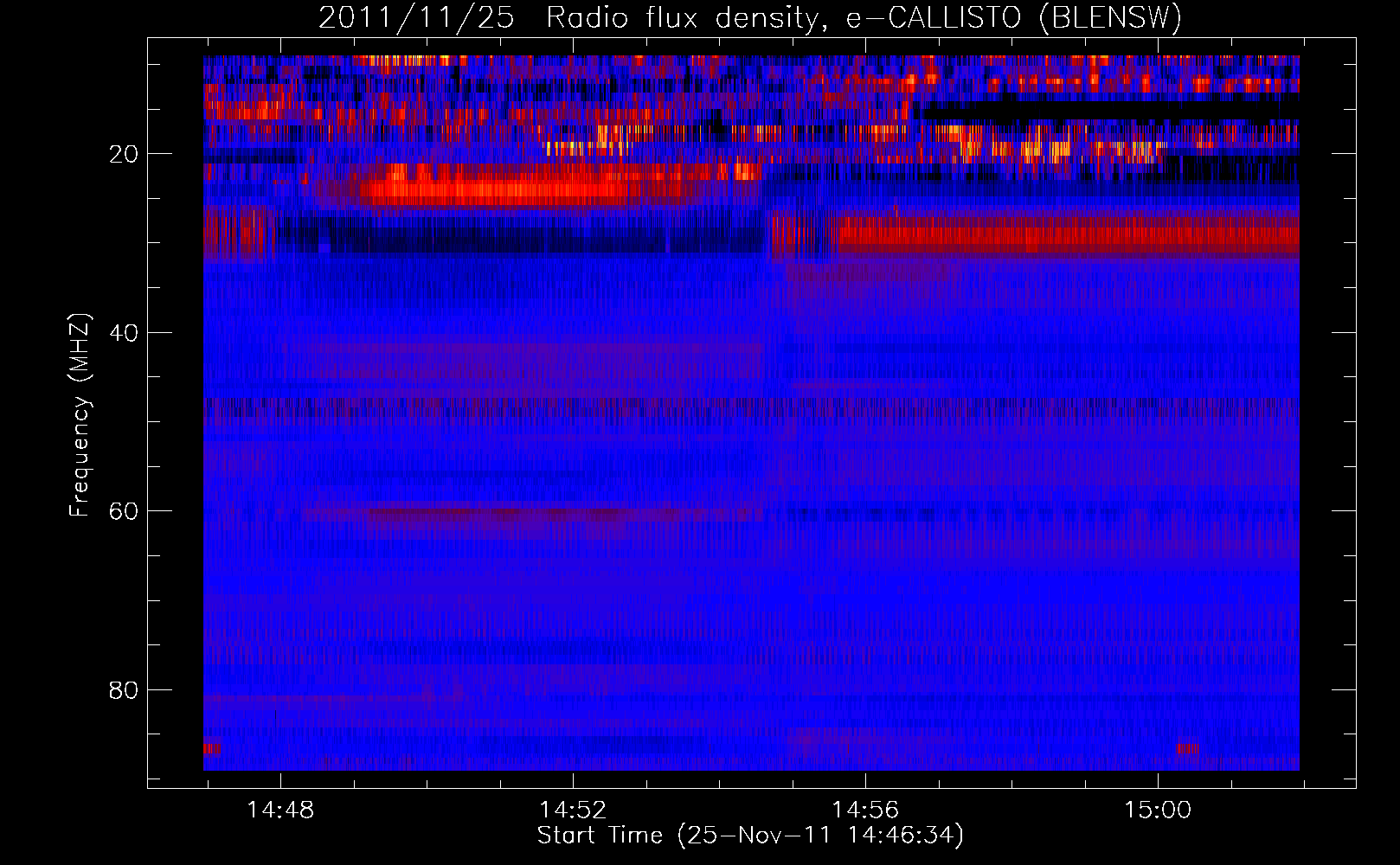Click the "15:00" time tick label

[x=1158, y=811]
